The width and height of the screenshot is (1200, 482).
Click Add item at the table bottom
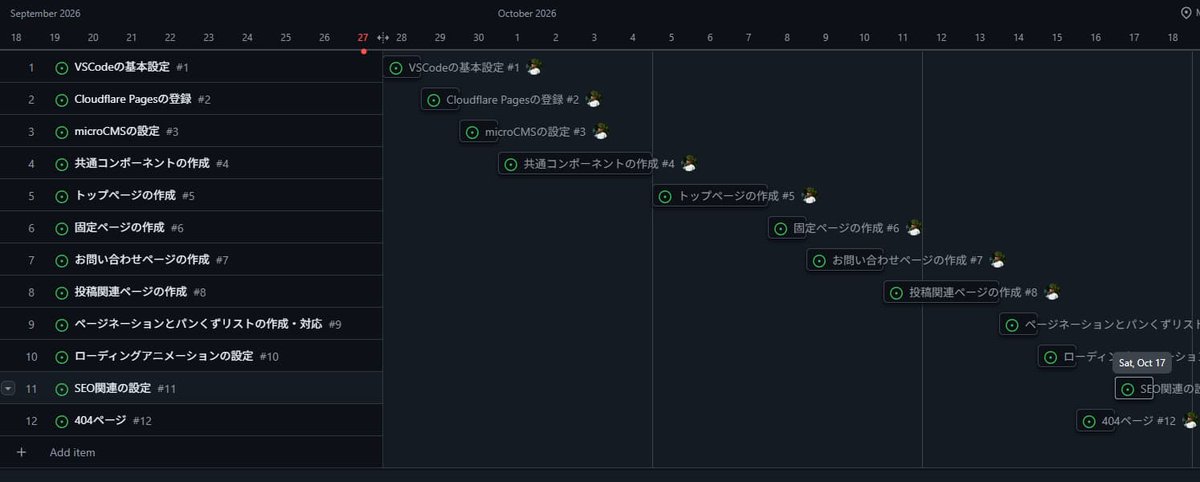tap(72, 452)
